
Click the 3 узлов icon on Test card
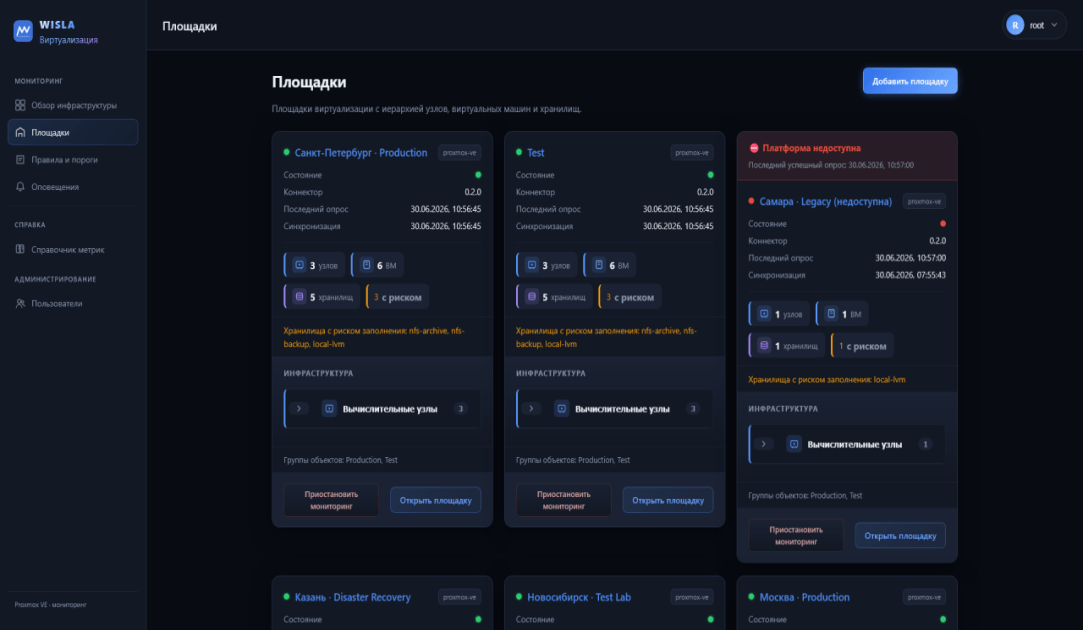pos(532,265)
